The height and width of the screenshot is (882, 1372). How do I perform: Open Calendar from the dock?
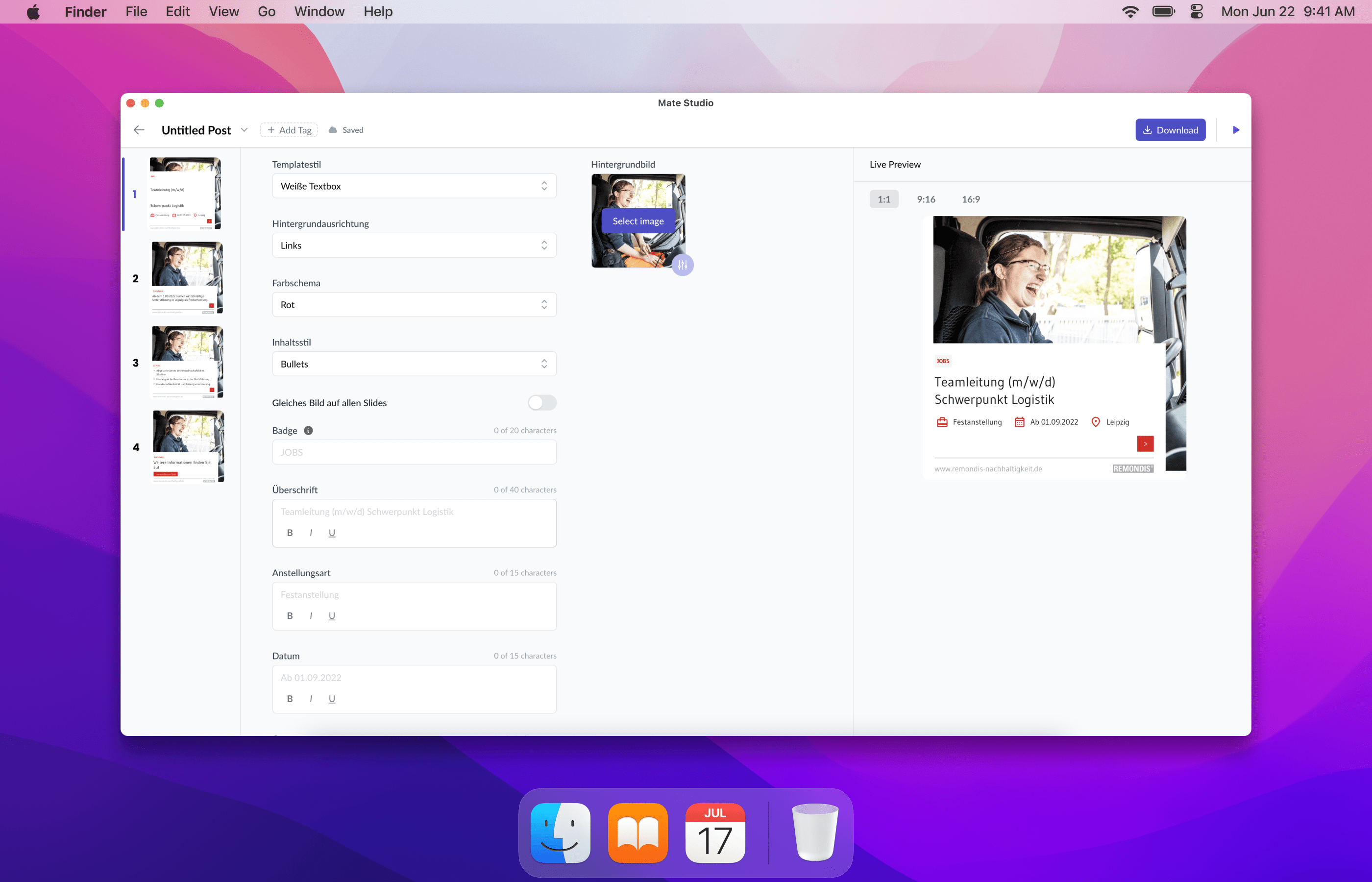point(715,833)
